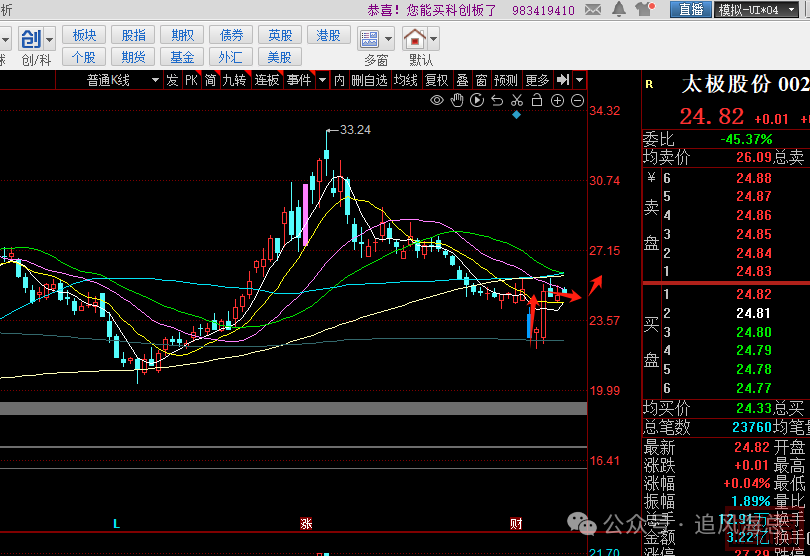Image resolution: width=810 pixels, height=556 pixels.
Task: Expand the dropdown next to jump-to-end arrow
Action: (580, 80)
